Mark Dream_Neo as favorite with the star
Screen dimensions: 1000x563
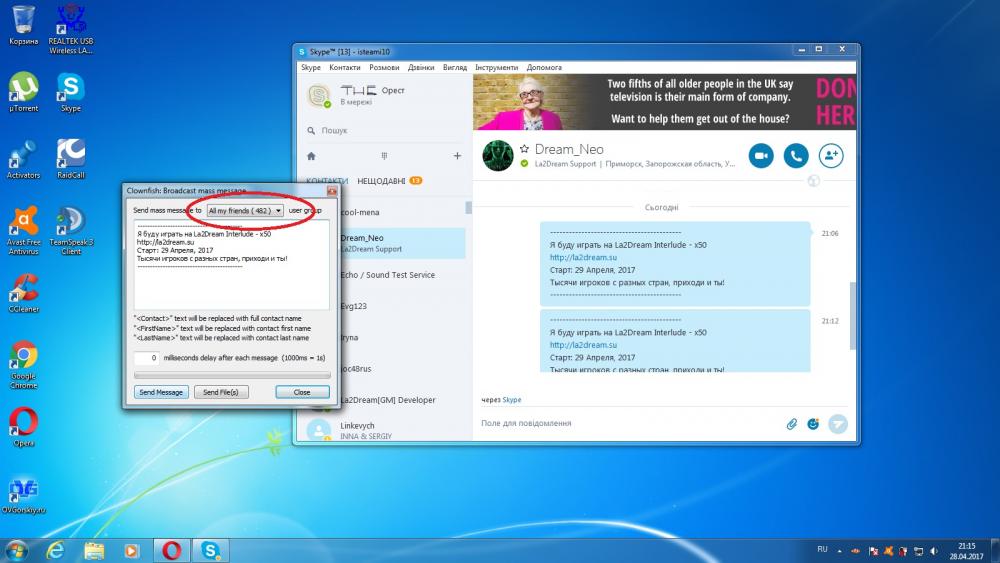[523, 149]
